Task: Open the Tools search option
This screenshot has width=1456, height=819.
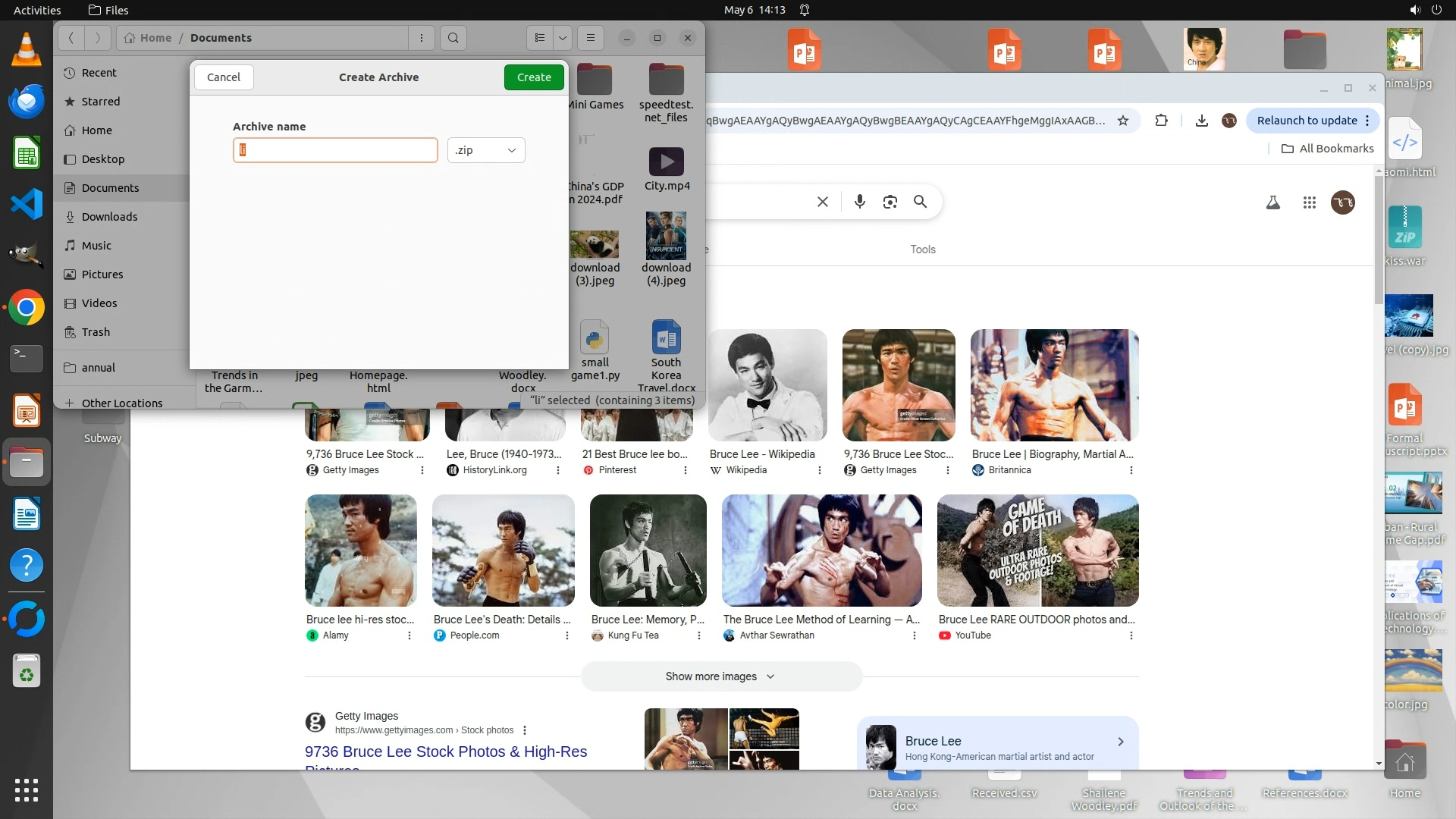Action: [x=923, y=249]
